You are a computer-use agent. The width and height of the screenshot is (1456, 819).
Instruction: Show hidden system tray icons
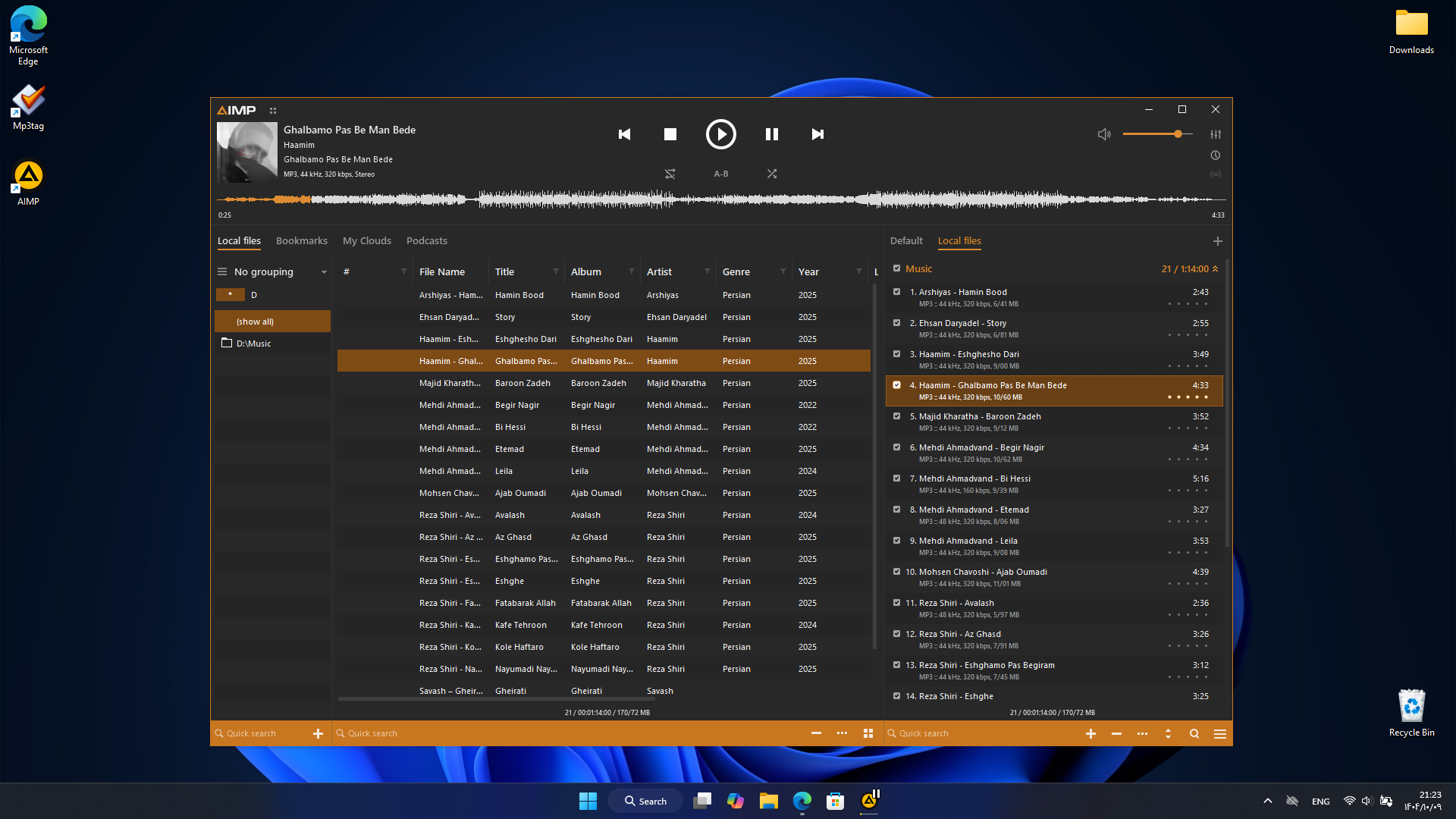(1267, 801)
